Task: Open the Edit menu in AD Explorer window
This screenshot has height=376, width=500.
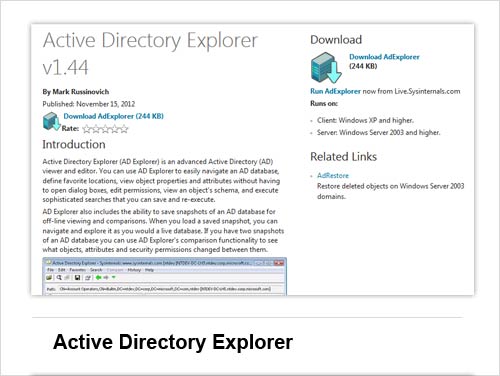Action: [x=61, y=270]
